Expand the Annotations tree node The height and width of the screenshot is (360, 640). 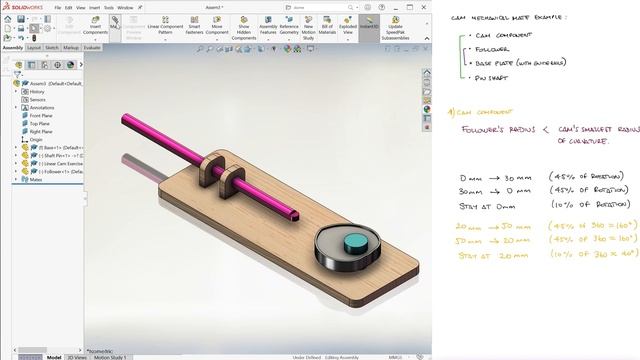16,107
